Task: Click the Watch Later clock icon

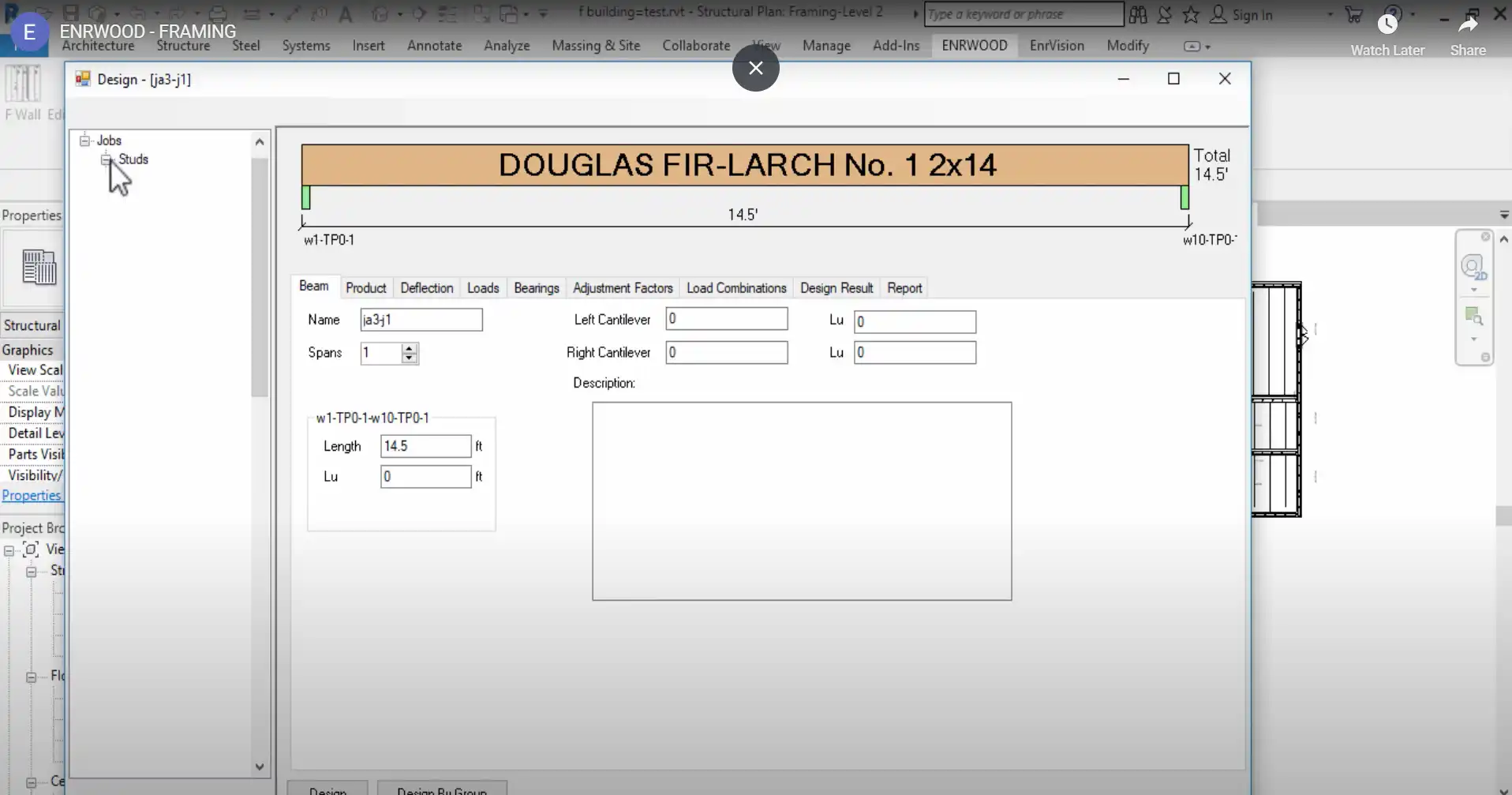Action: [x=1387, y=24]
